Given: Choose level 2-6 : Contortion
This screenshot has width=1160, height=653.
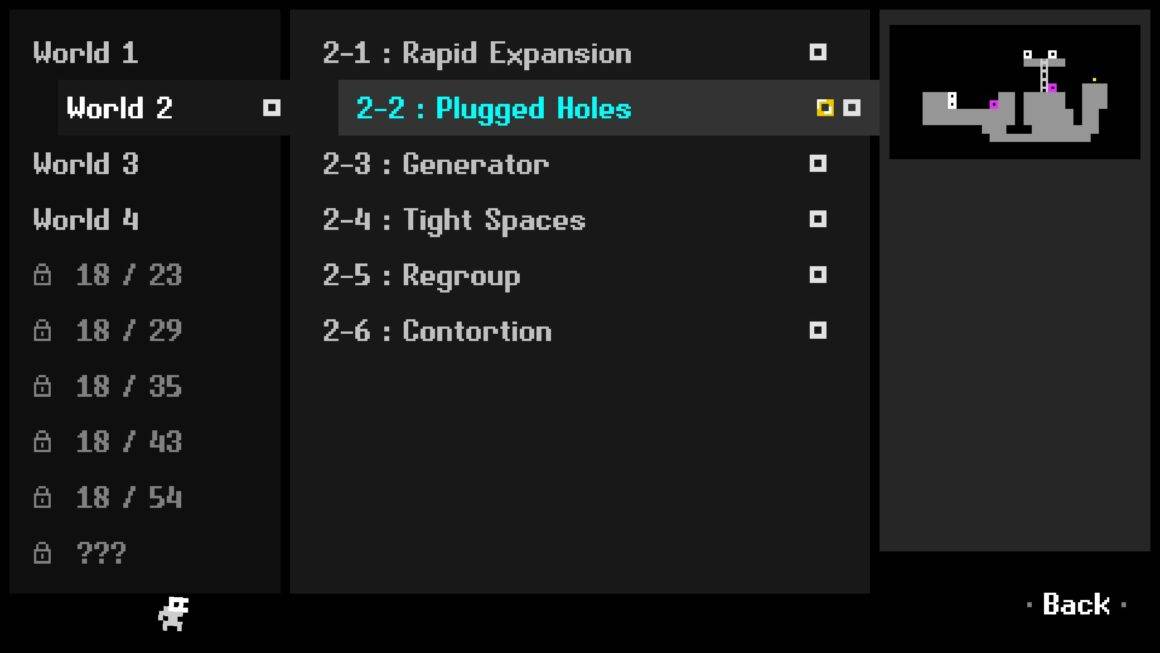Looking at the screenshot, I should (x=437, y=331).
